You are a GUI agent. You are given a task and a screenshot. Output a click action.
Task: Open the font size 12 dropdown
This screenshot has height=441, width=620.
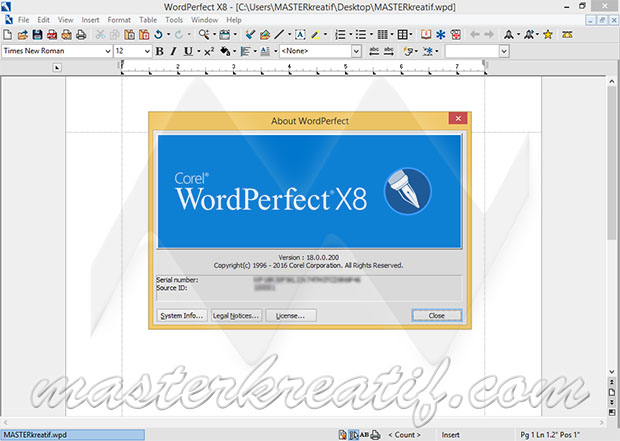point(147,51)
